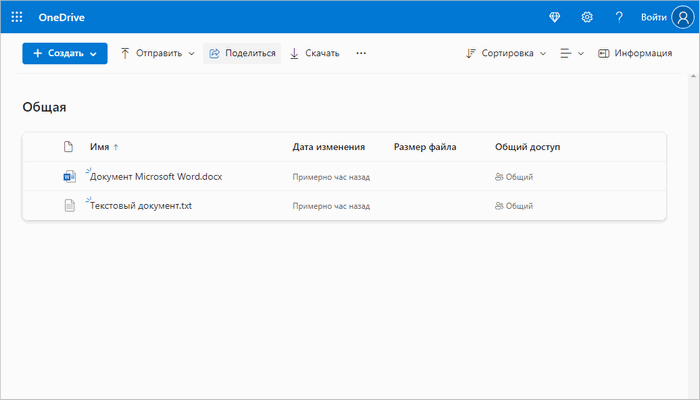Open the more actions ellipsis menu
Screen dimensions: 700x400
coord(361,53)
